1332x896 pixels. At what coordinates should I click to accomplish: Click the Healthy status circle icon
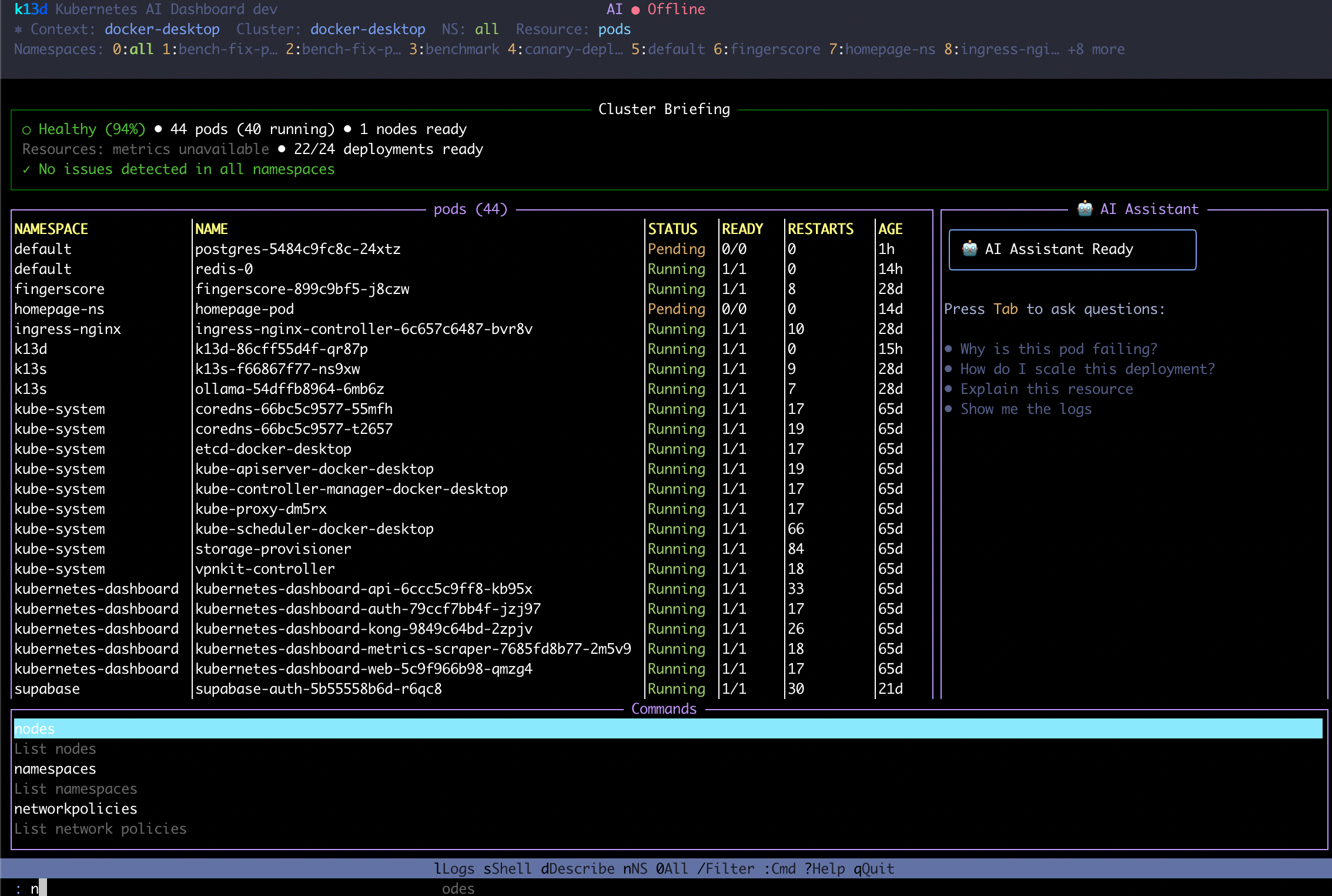26,130
